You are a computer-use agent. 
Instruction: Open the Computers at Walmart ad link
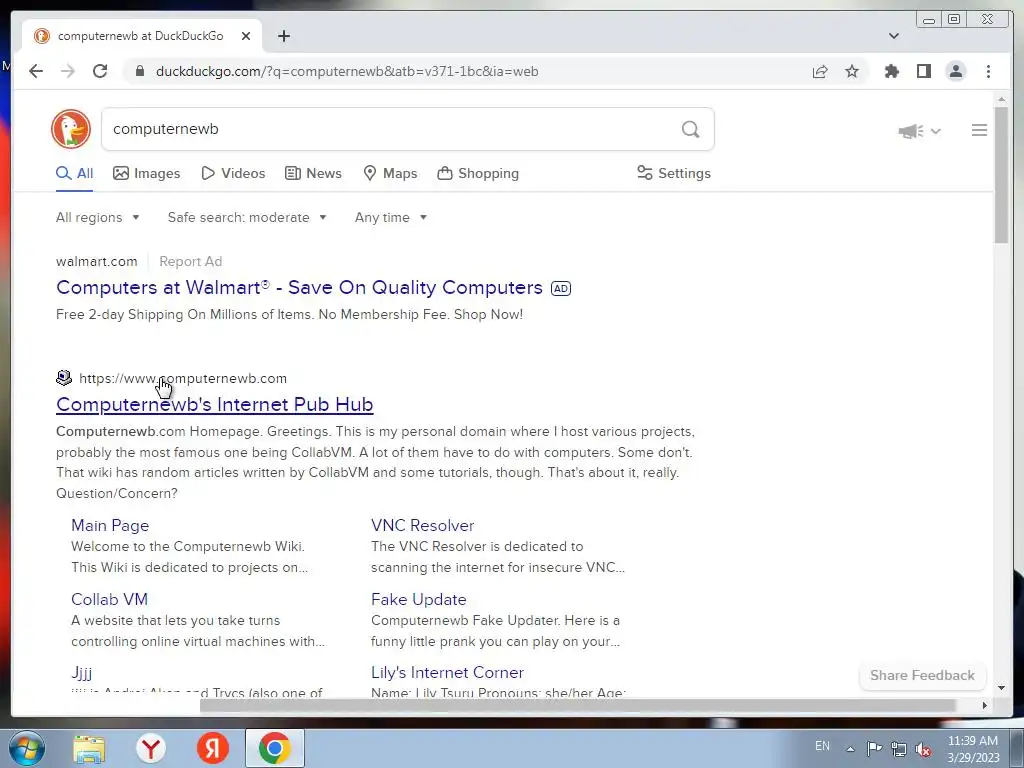299,287
